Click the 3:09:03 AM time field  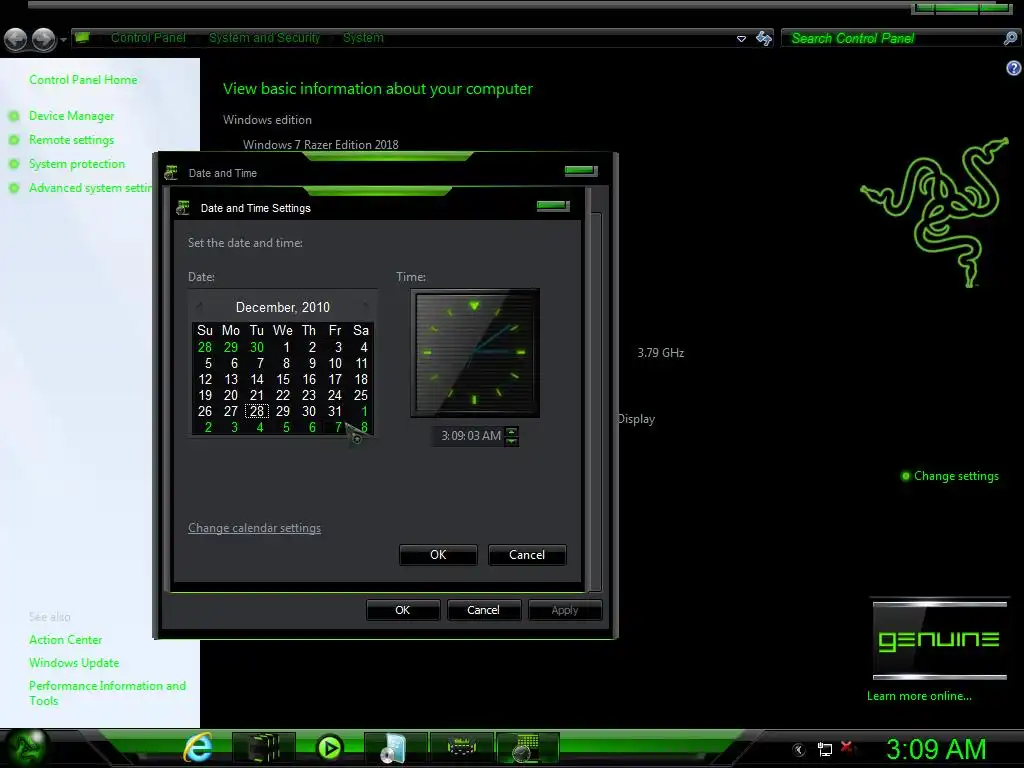(470, 436)
